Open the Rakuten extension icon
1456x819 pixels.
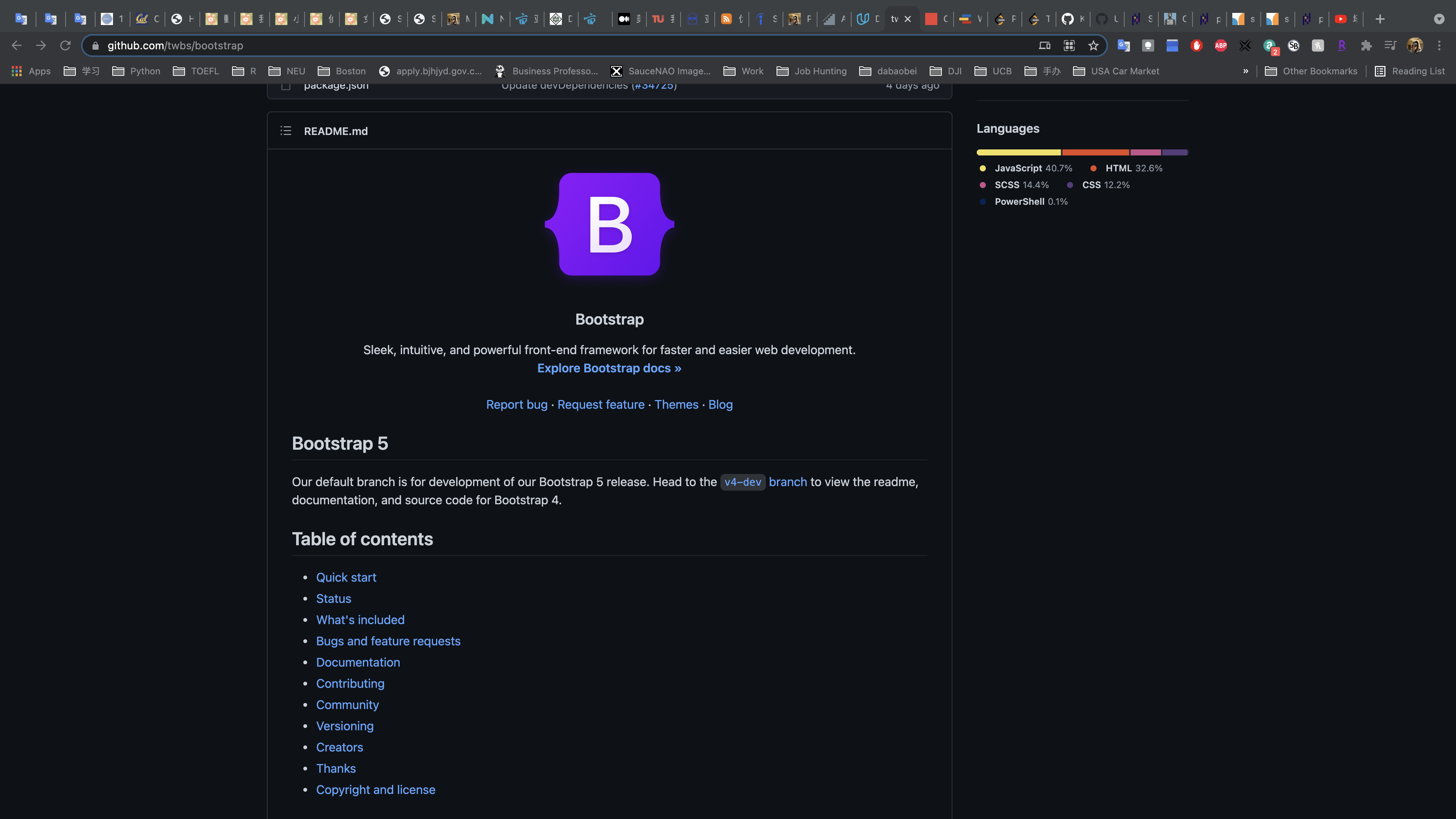click(x=1342, y=46)
